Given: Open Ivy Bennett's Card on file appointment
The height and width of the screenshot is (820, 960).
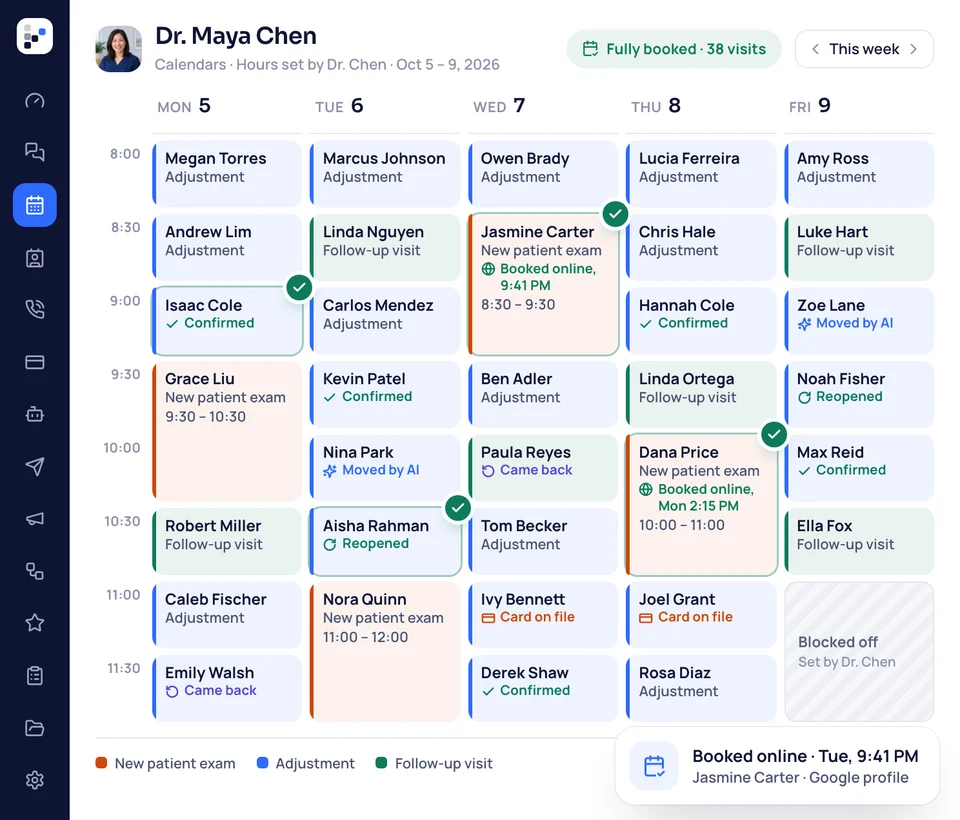Looking at the screenshot, I should coord(543,615).
